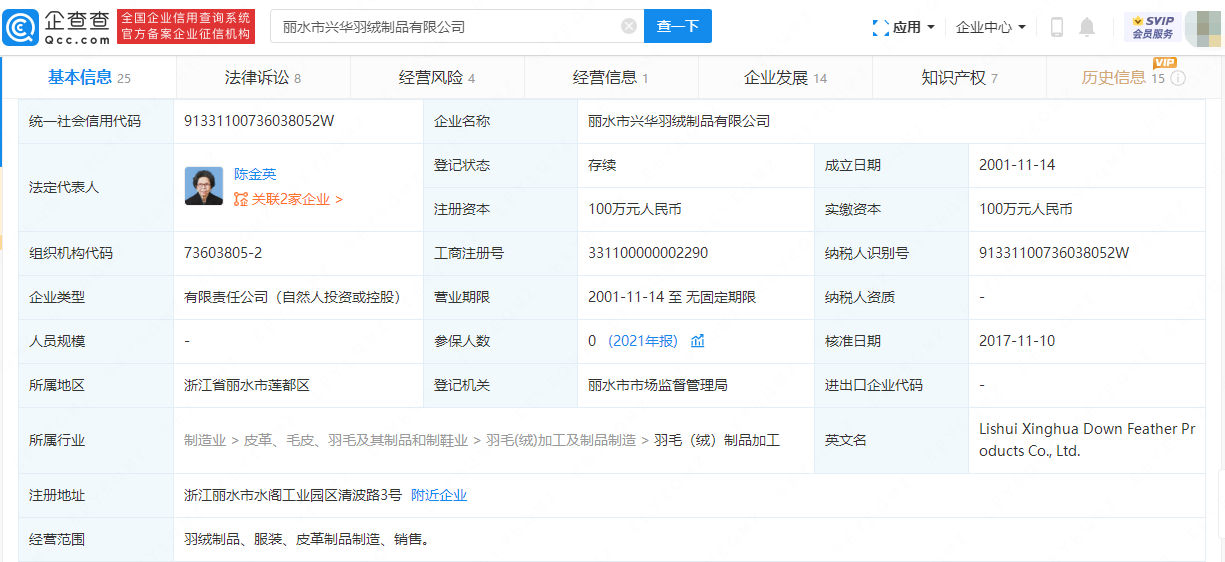Open the 经营信息 tab
The image size is (1225, 562).
(x=611, y=77)
